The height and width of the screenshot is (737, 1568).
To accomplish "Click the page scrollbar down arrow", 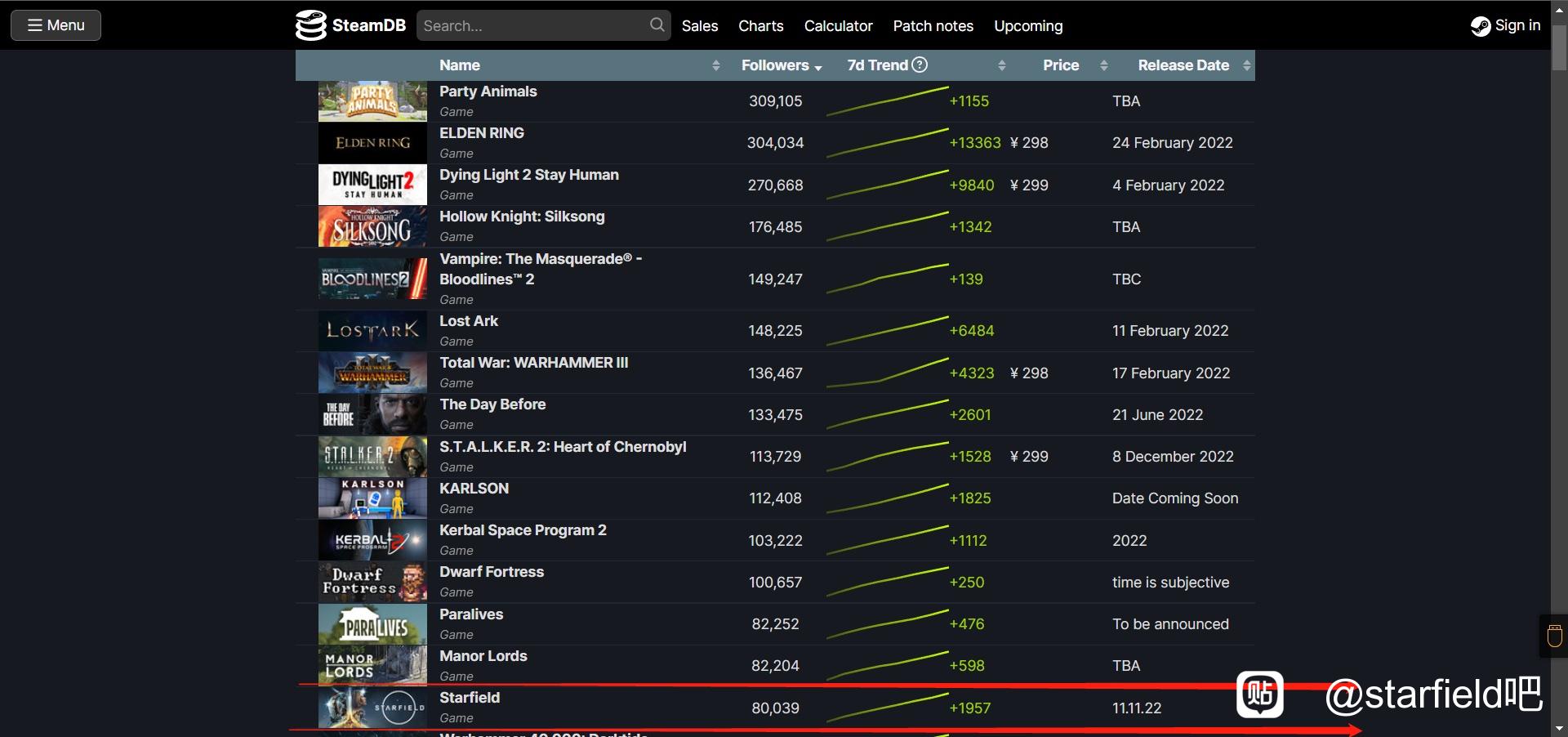I will (1559, 728).
